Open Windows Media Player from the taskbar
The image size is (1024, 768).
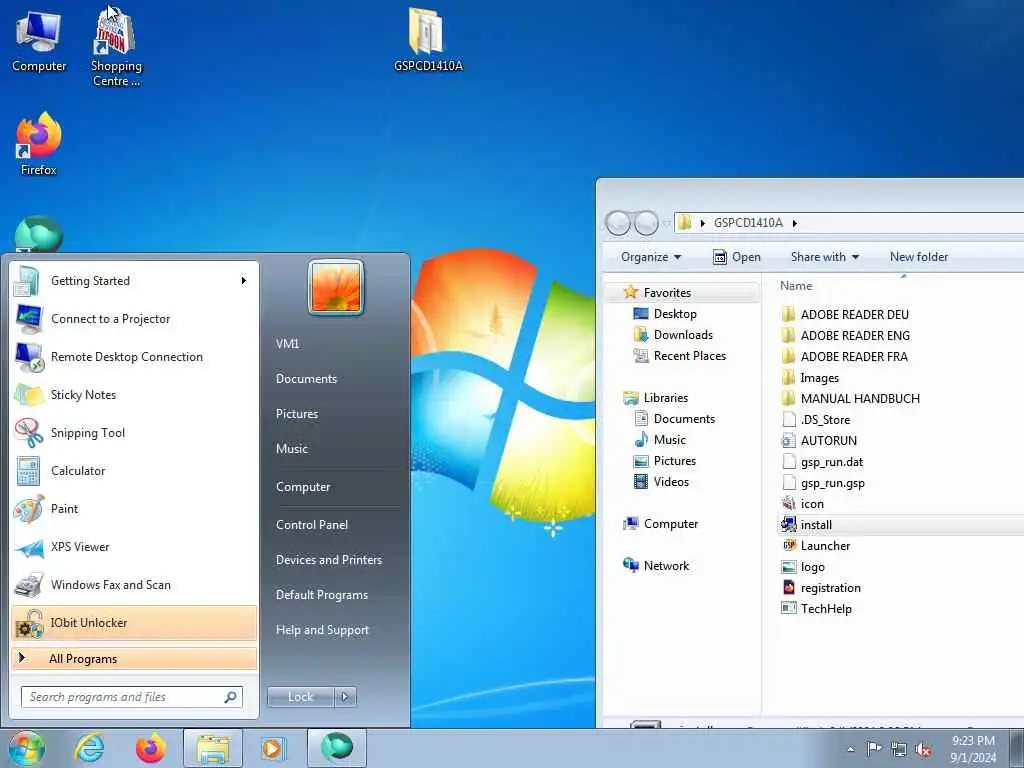272,748
